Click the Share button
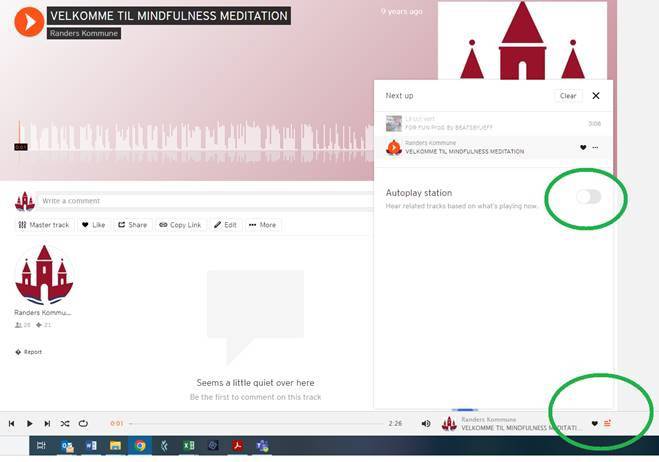The image size is (659, 462). click(132, 225)
